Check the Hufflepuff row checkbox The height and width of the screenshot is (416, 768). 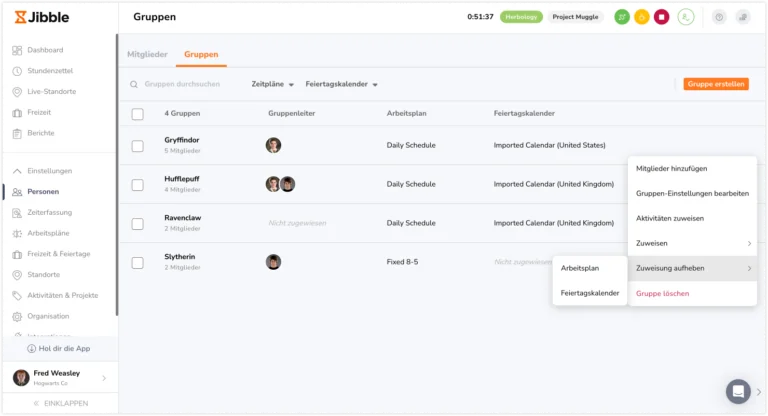point(138,185)
